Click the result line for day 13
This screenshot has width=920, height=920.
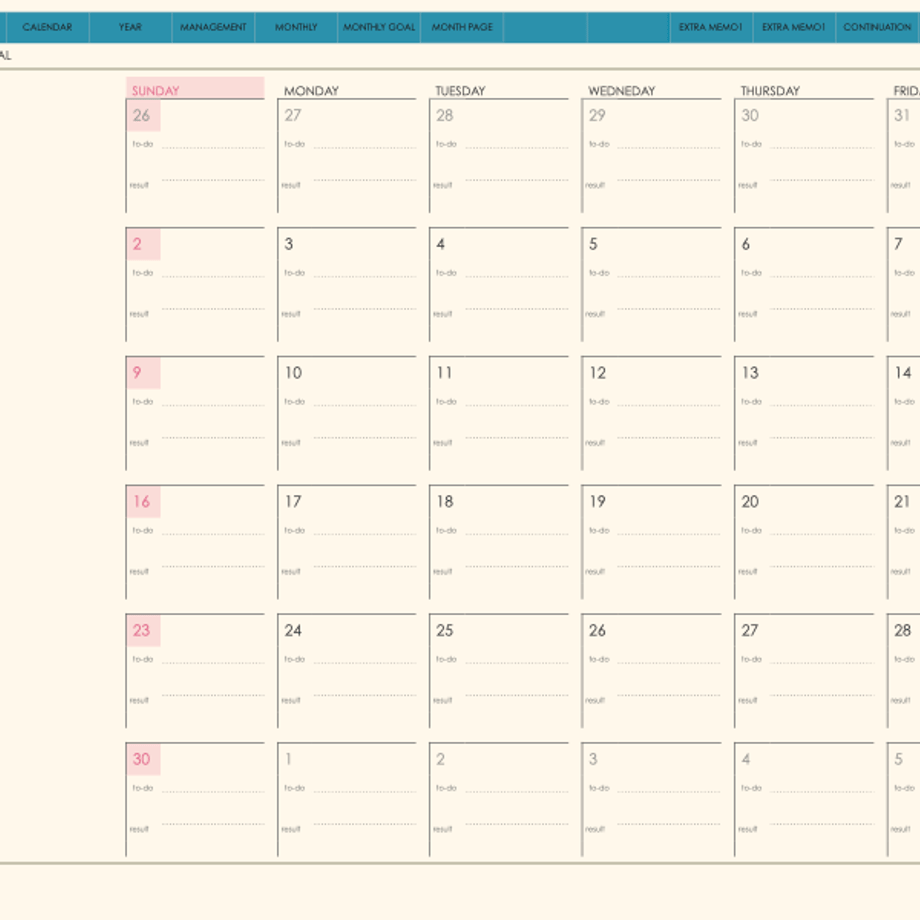(821, 437)
